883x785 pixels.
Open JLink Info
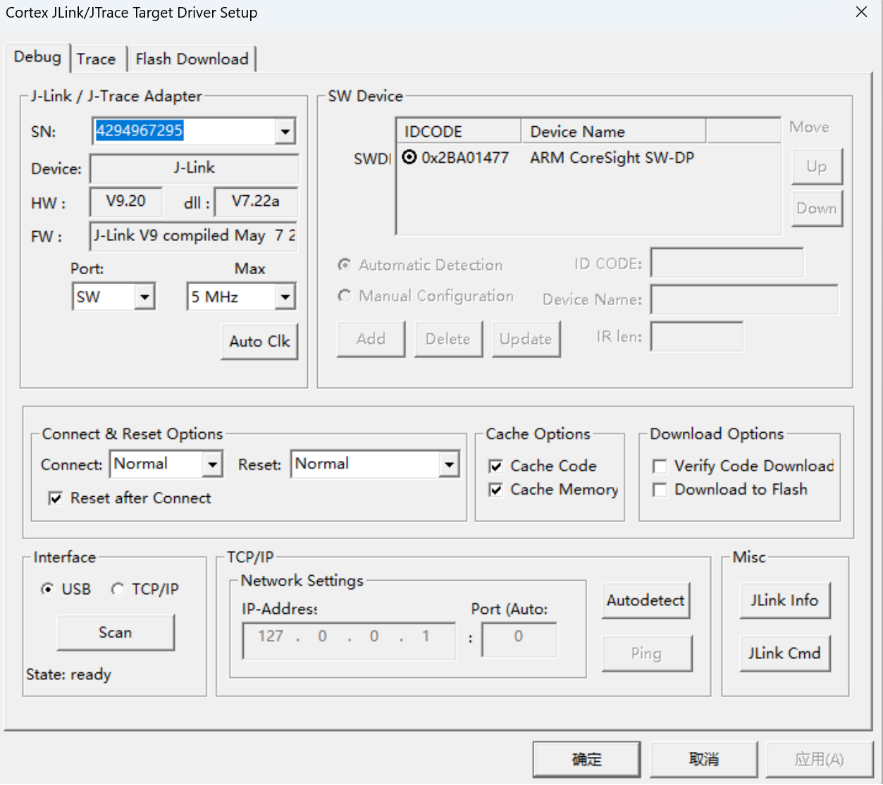click(785, 601)
